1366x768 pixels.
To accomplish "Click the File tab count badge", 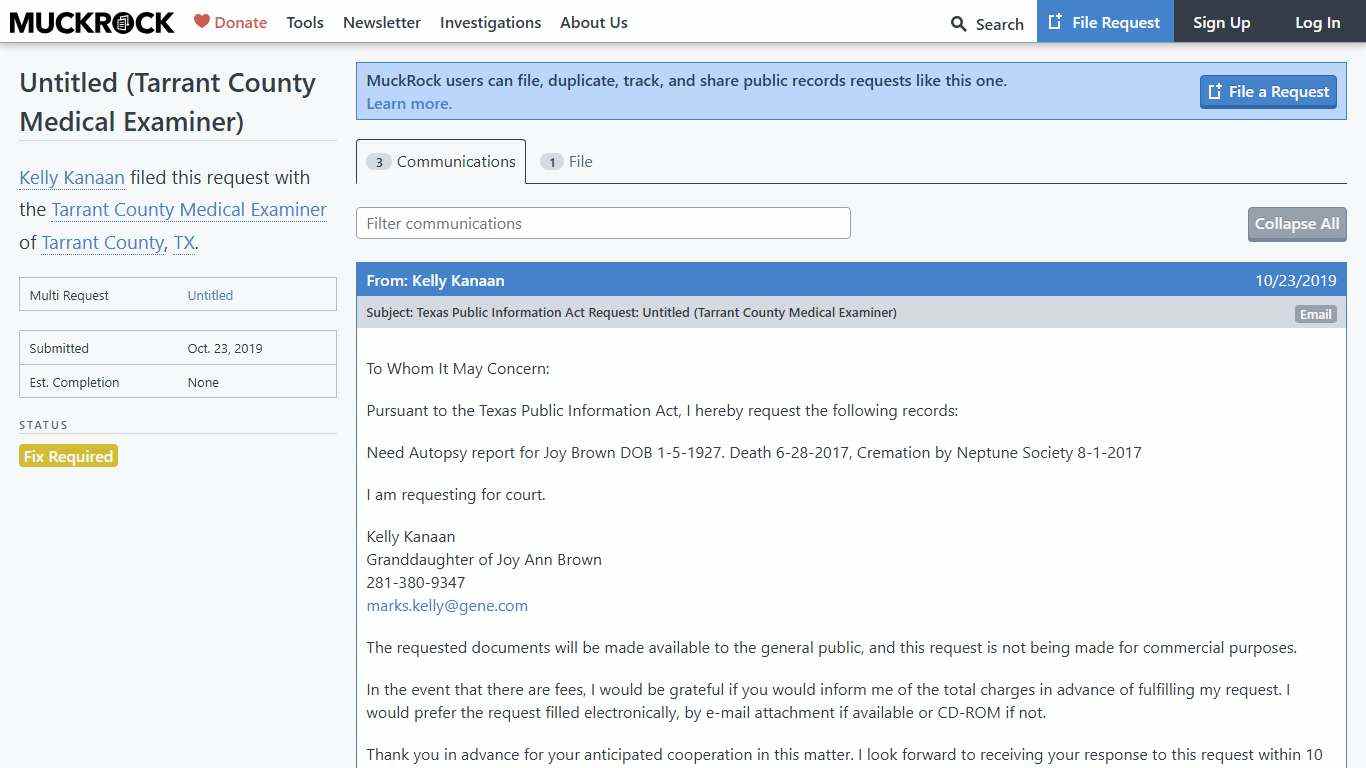I will point(551,162).
